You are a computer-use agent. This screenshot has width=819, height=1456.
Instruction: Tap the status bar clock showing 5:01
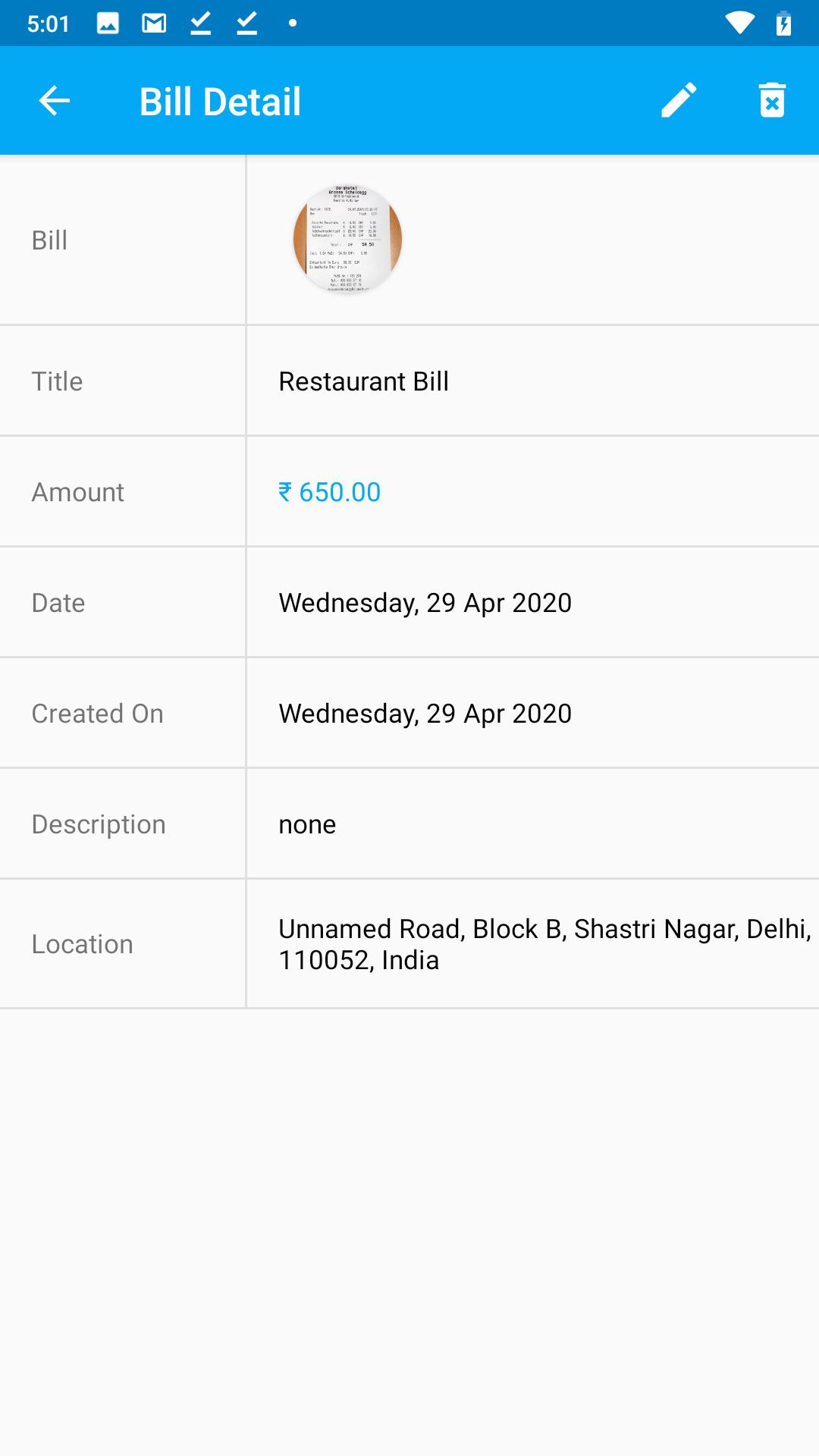point(48,24)
